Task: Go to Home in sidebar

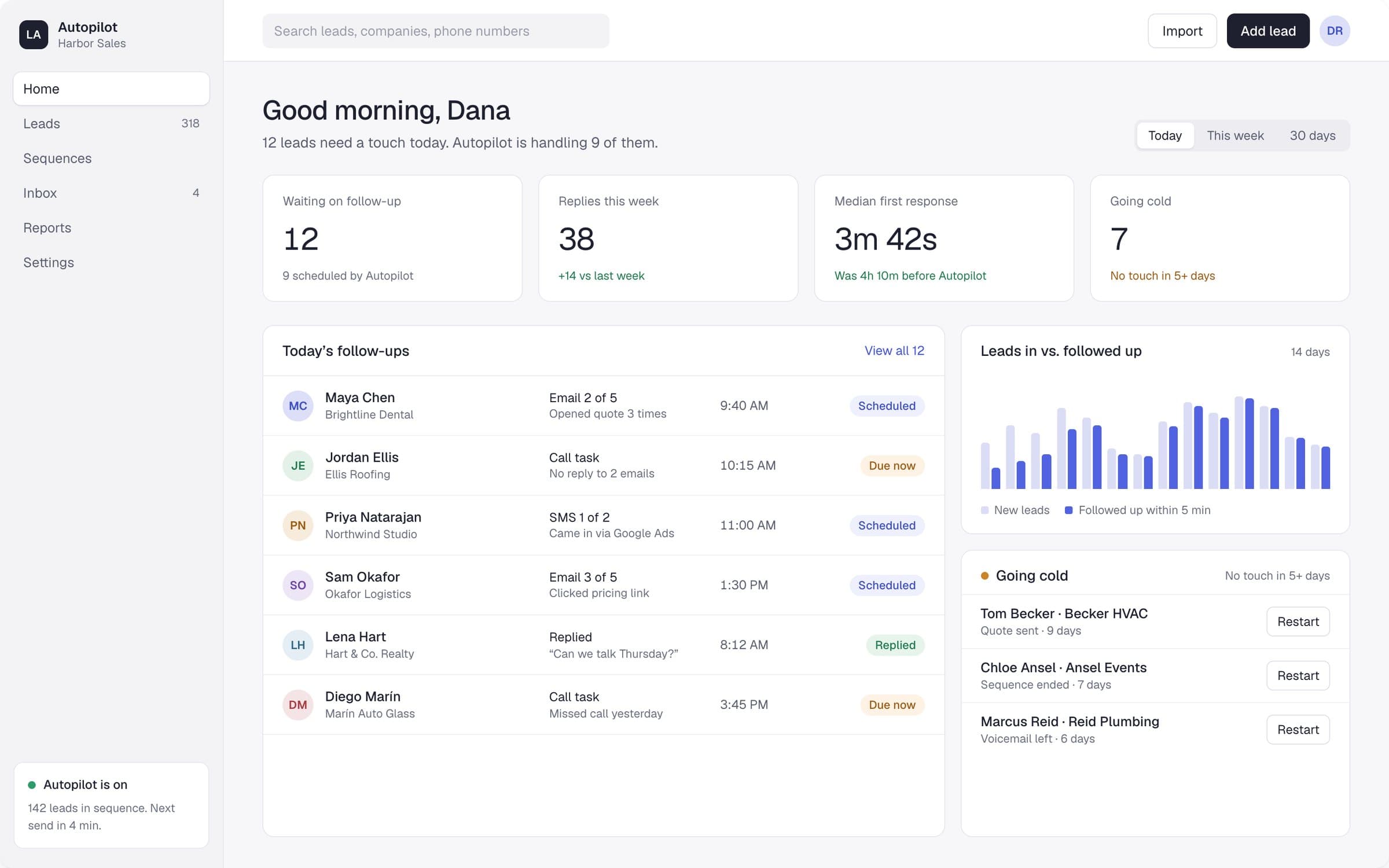Action: (x=111, y=89)
